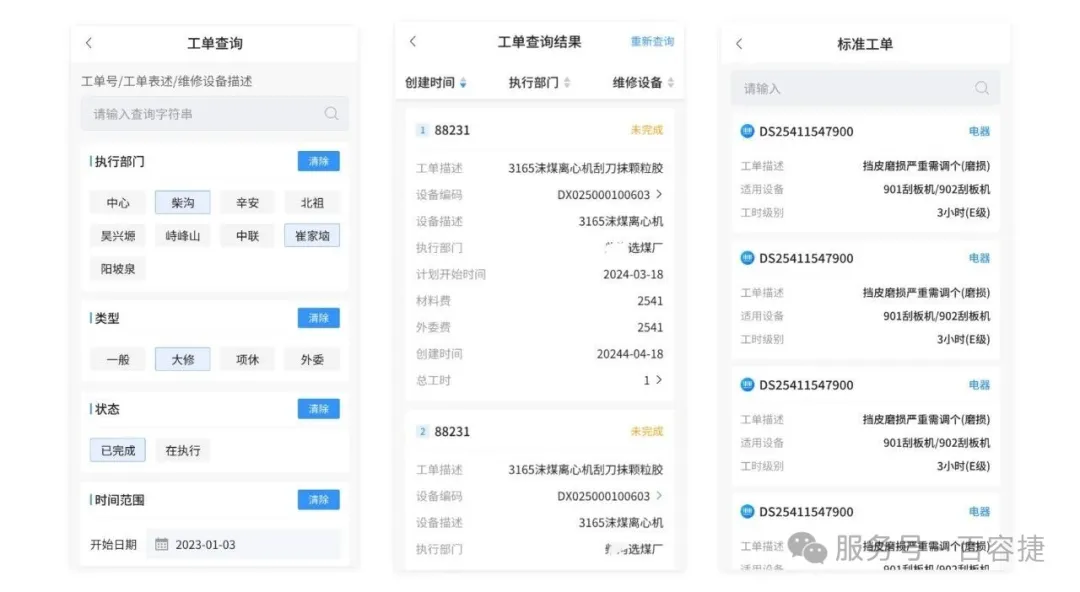Tap back arrow on 工单查询结果 header
The height and width of the screenshot is (592, 1080).
click(413, 42)
